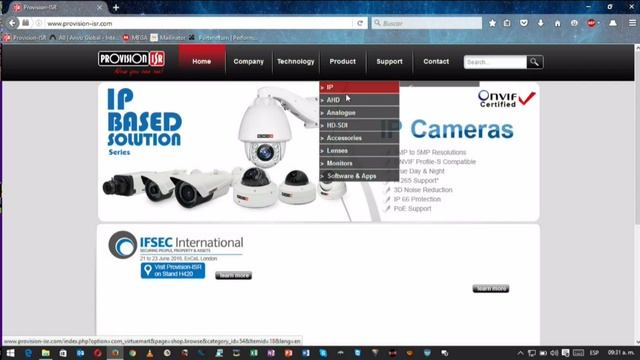
Task: Reload the page with the refresh icon
Action: point(360,23)
